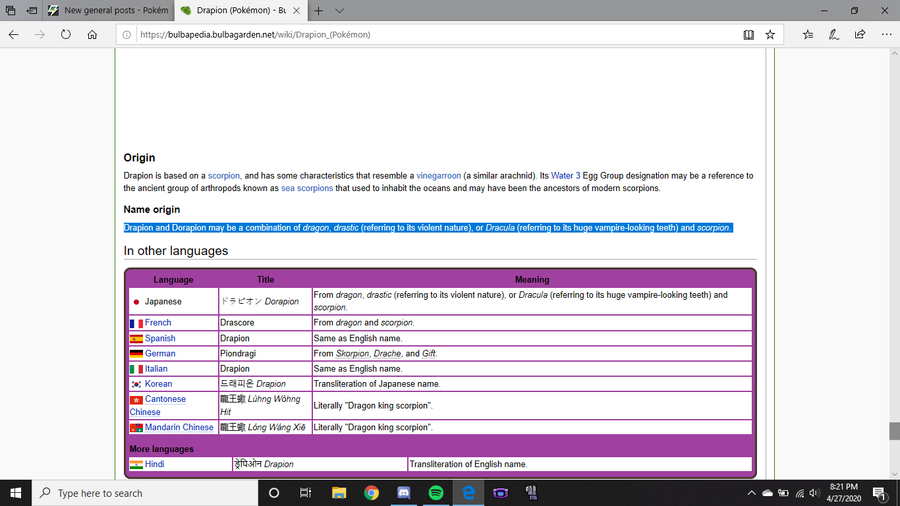Refresh the Drapion page

66,34
